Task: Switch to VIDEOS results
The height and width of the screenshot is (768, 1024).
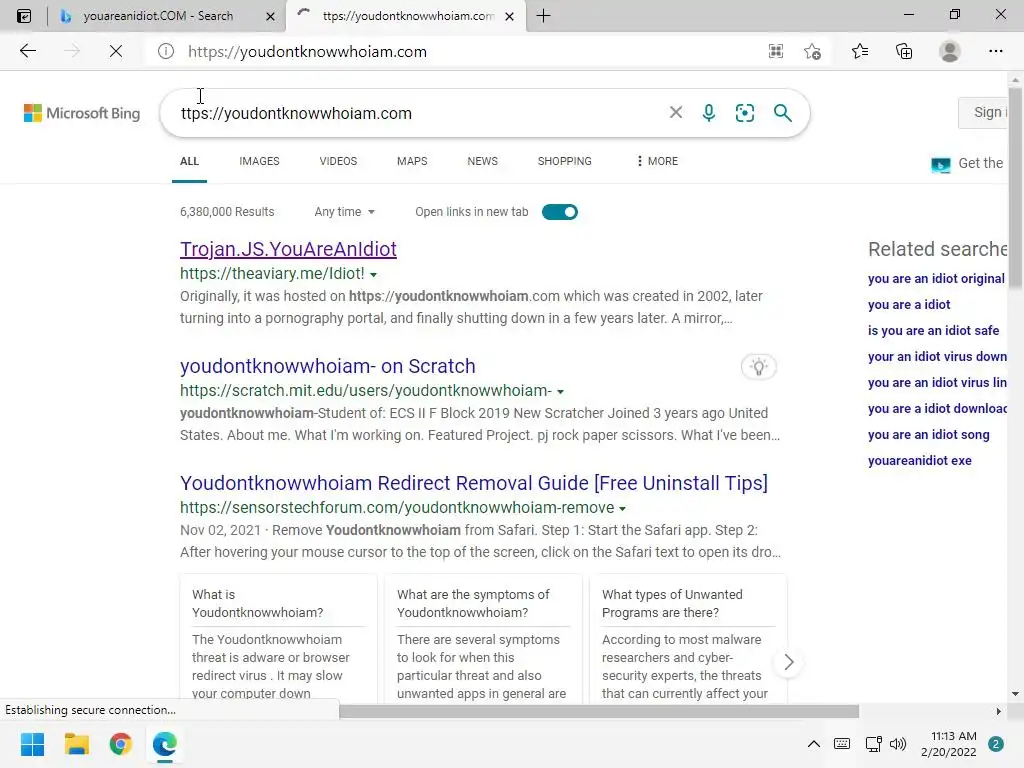Action: click(338, 161)
